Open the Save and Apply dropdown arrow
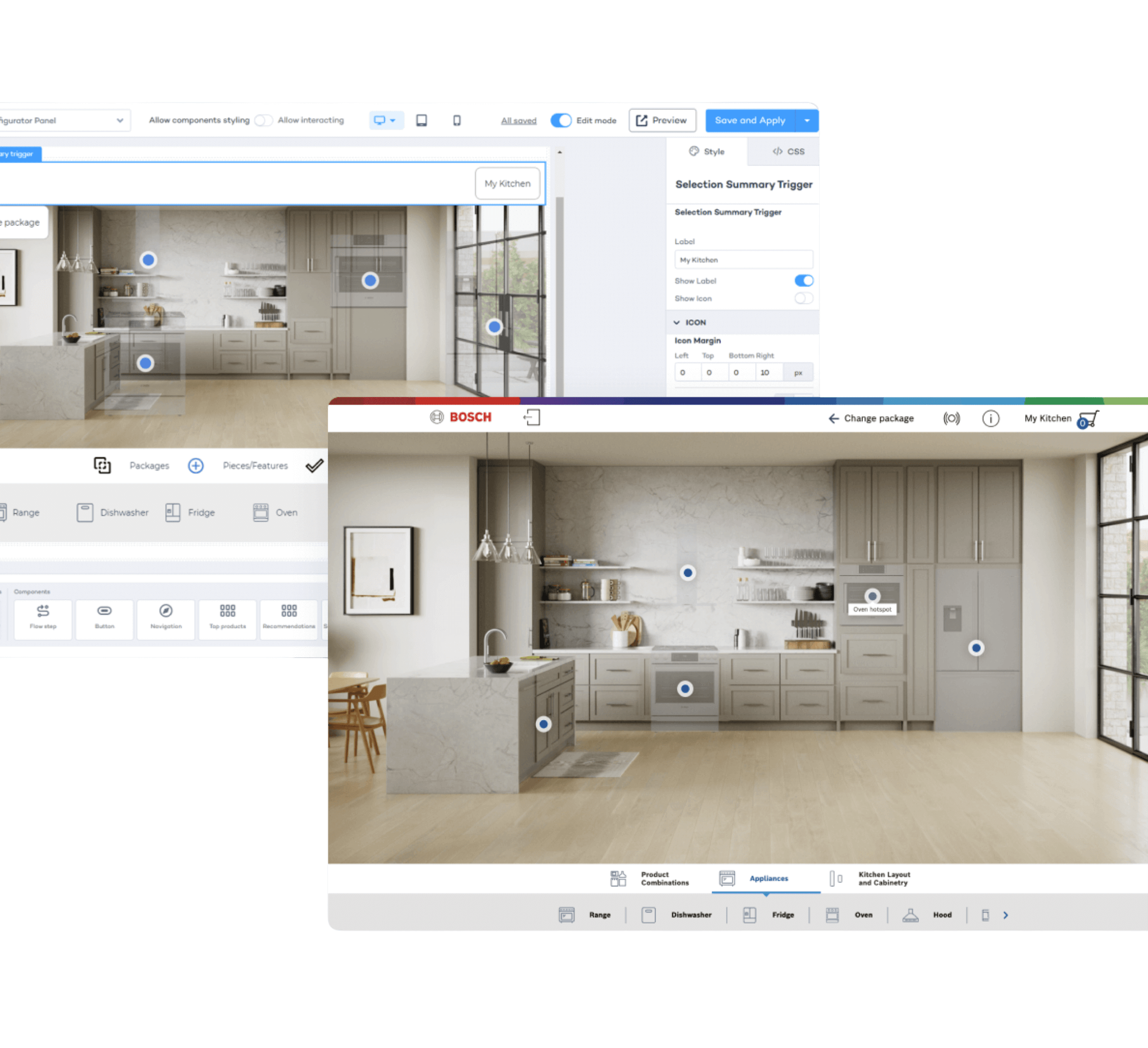The height and width of the screenshot is (1048, 1148). (x=807, y=120)
